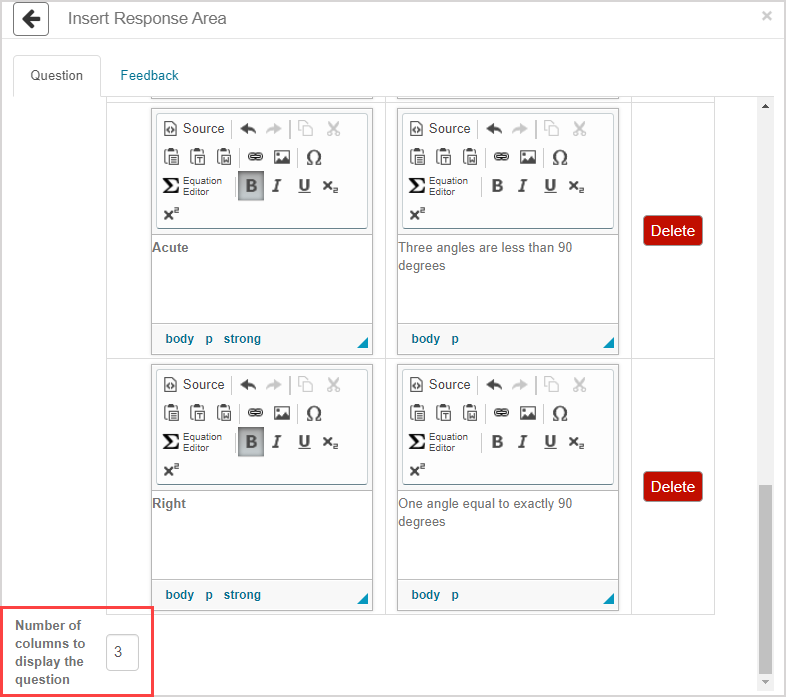Click the vertical scrollbar thumb
Image resolution: width=786 pixels, height=697 pixels.
tap(766, 578)
